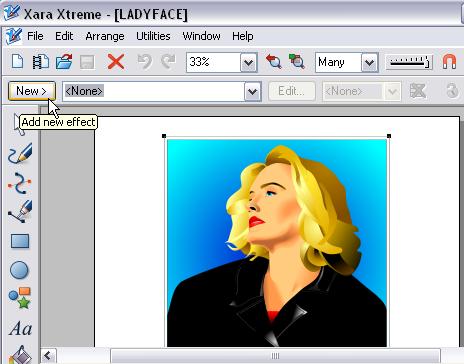Click the Zoom to previous icon
464x364 pixels.
[274, 62]
